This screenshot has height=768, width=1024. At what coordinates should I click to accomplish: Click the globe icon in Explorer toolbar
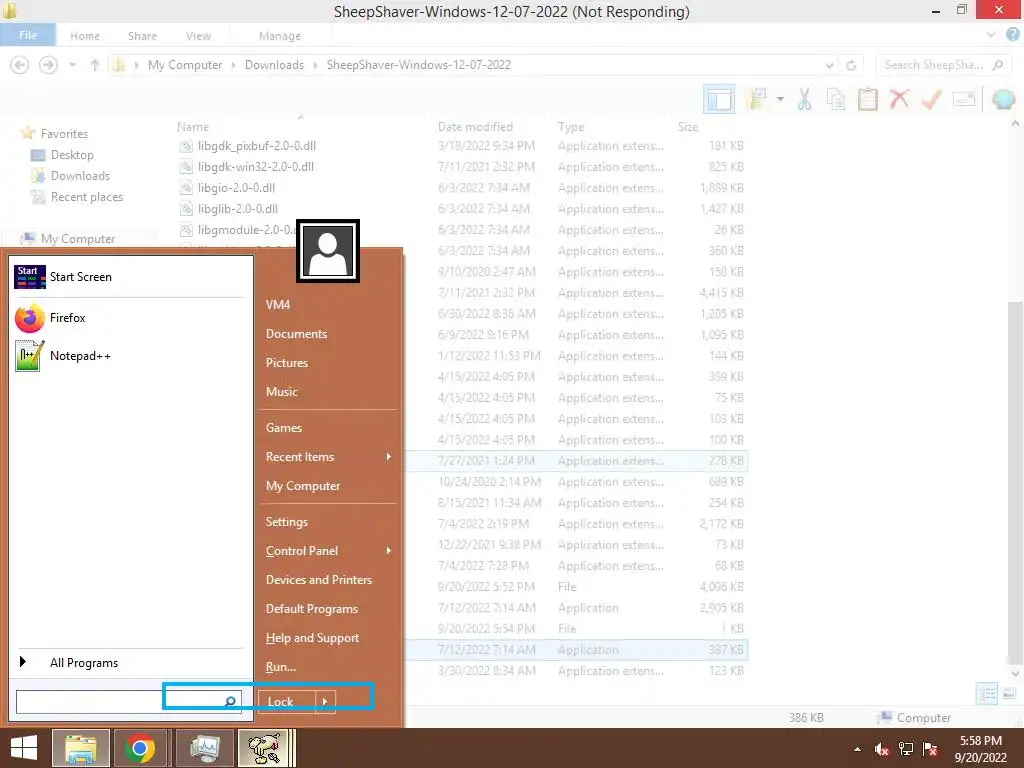pos(1003,99)
